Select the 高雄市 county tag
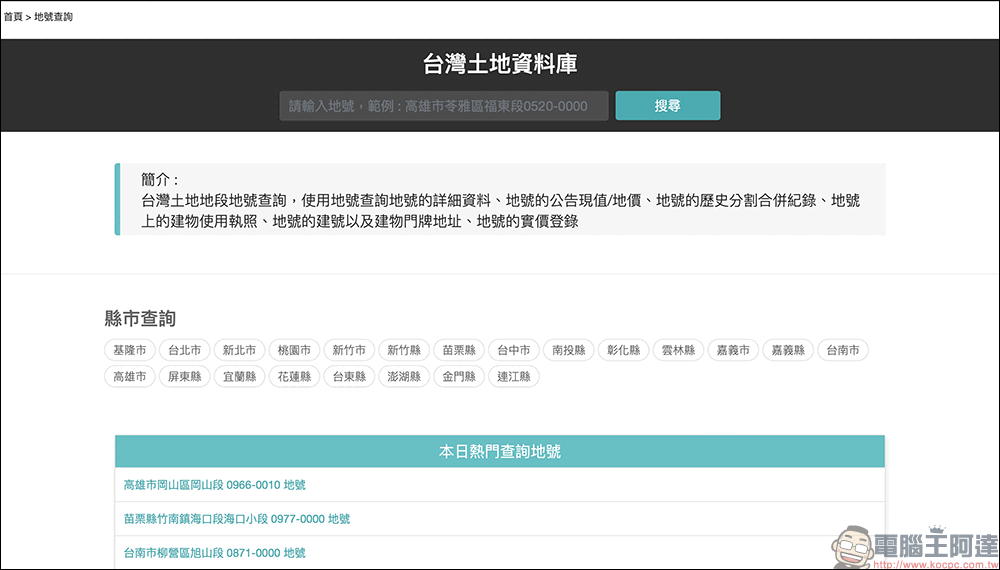 point(130,377)
